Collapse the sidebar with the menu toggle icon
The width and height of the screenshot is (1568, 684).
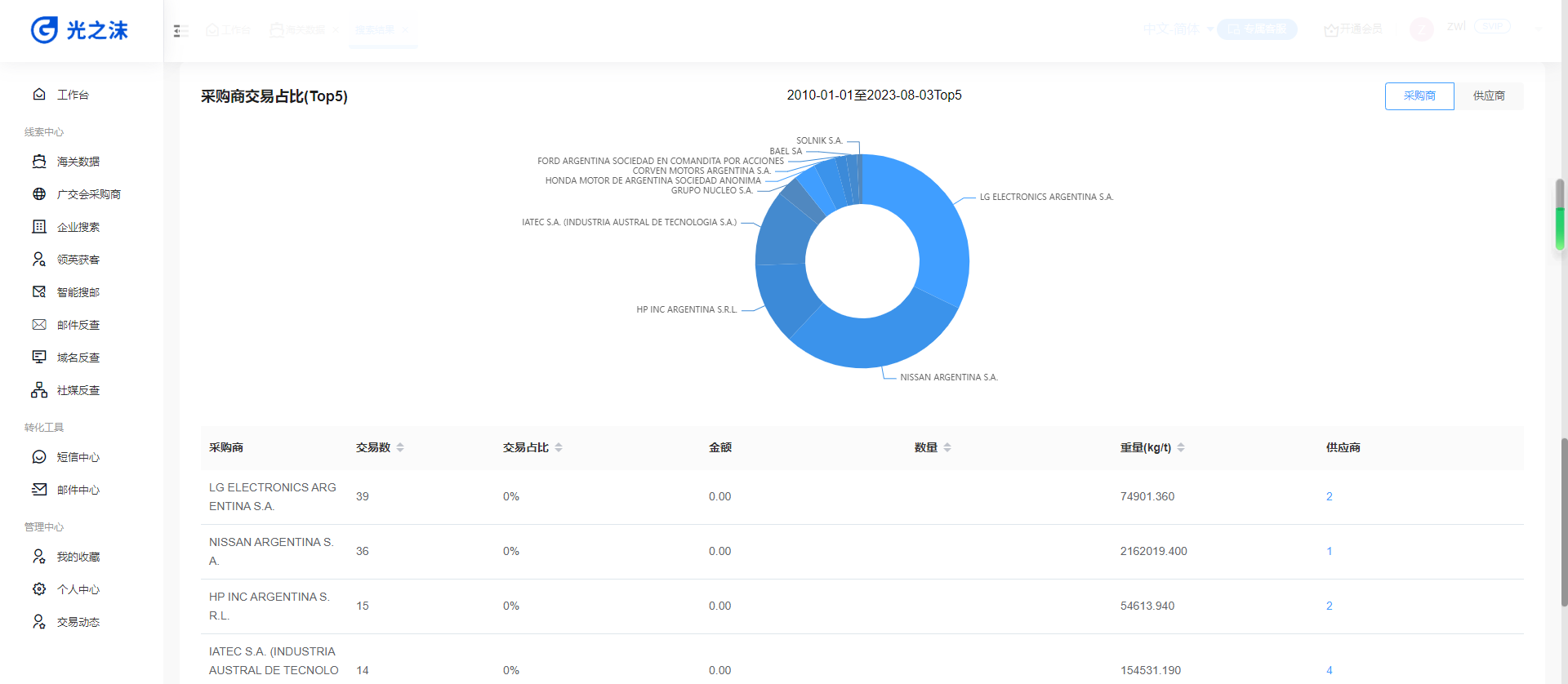tap(180, 30)
